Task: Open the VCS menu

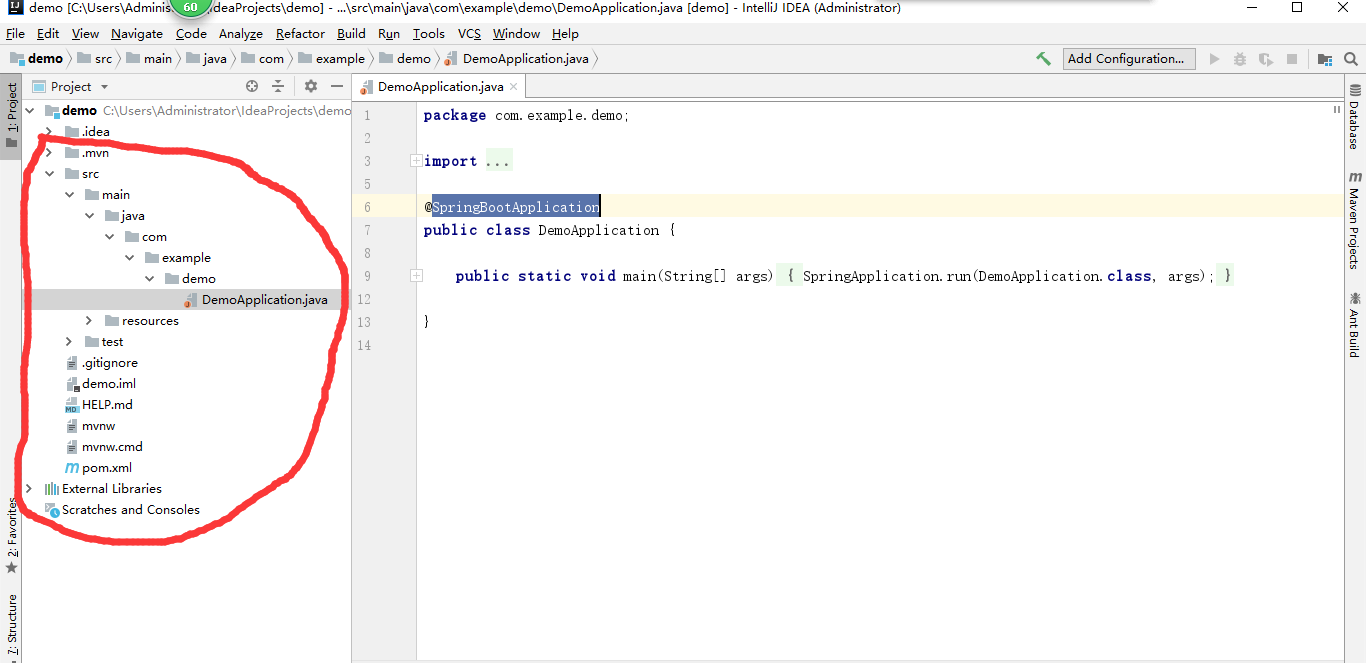Action: point(469,34)
